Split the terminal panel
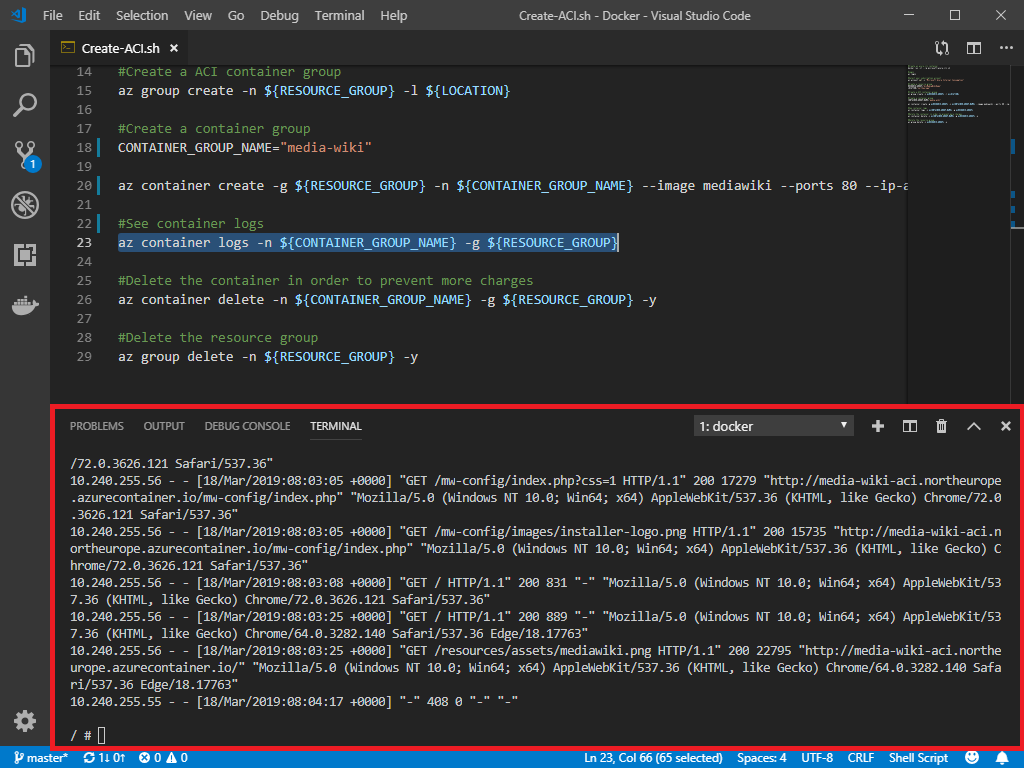 tap(910, 426)
